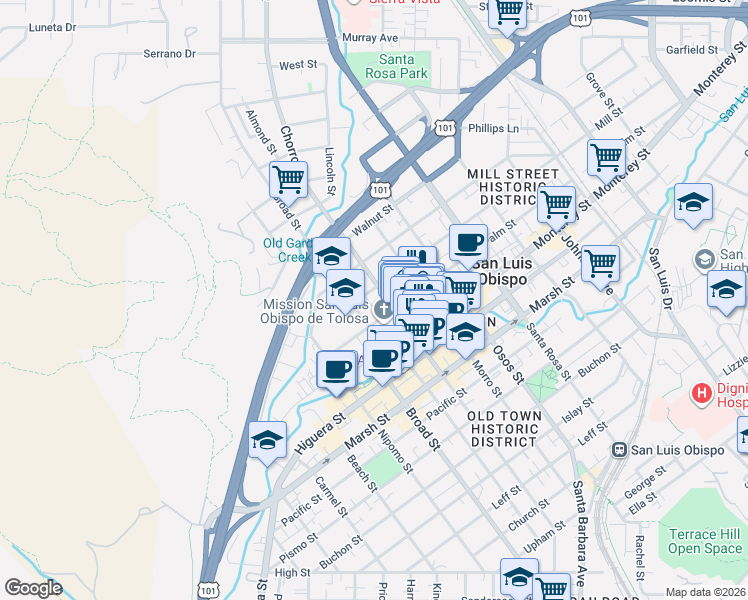
Task: Click the US 101 shield at bottom left
Action: pyautogui.click(x=208, y=590)
